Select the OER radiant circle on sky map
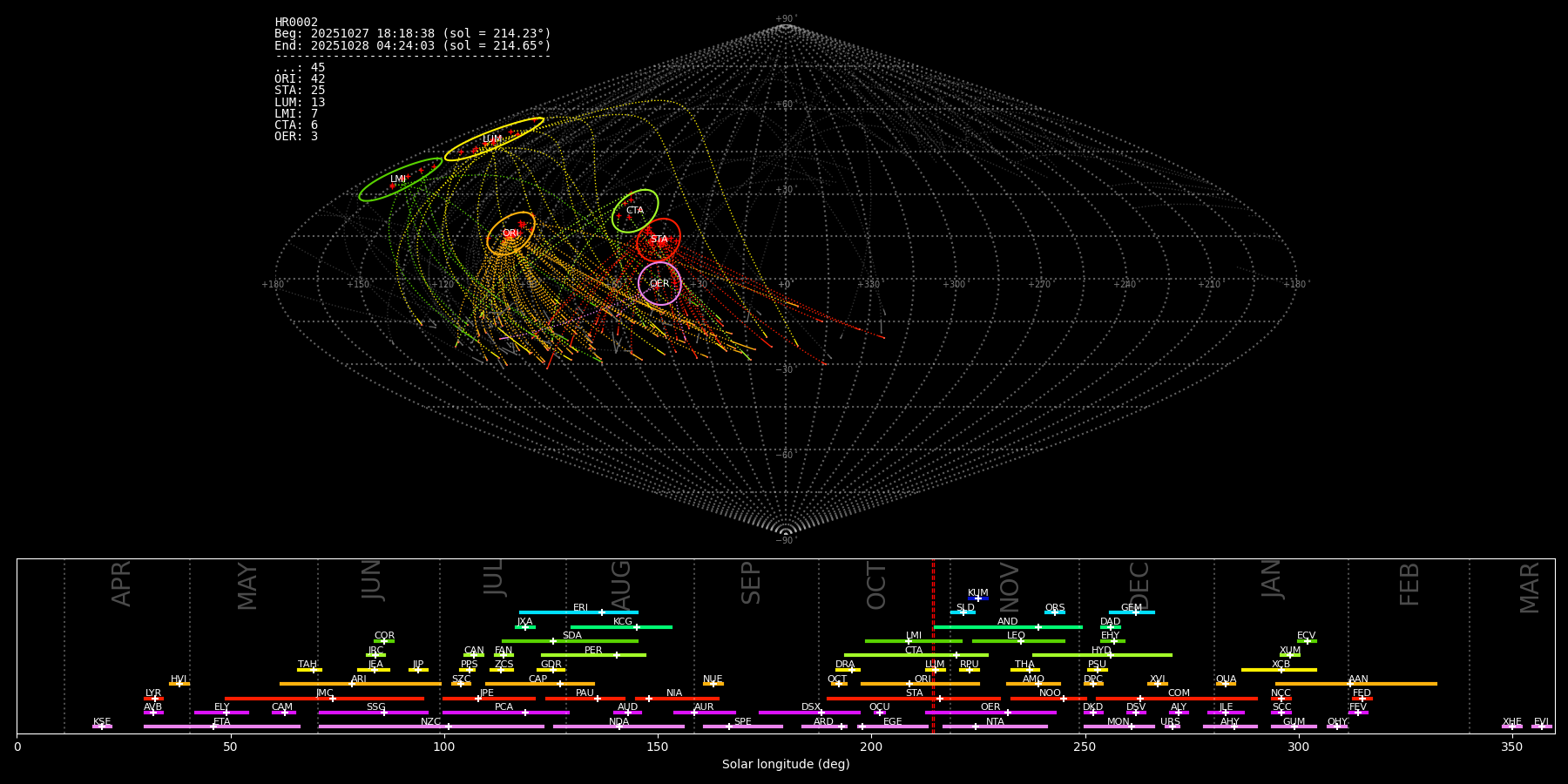1568x784 pixels. point(659,283)
